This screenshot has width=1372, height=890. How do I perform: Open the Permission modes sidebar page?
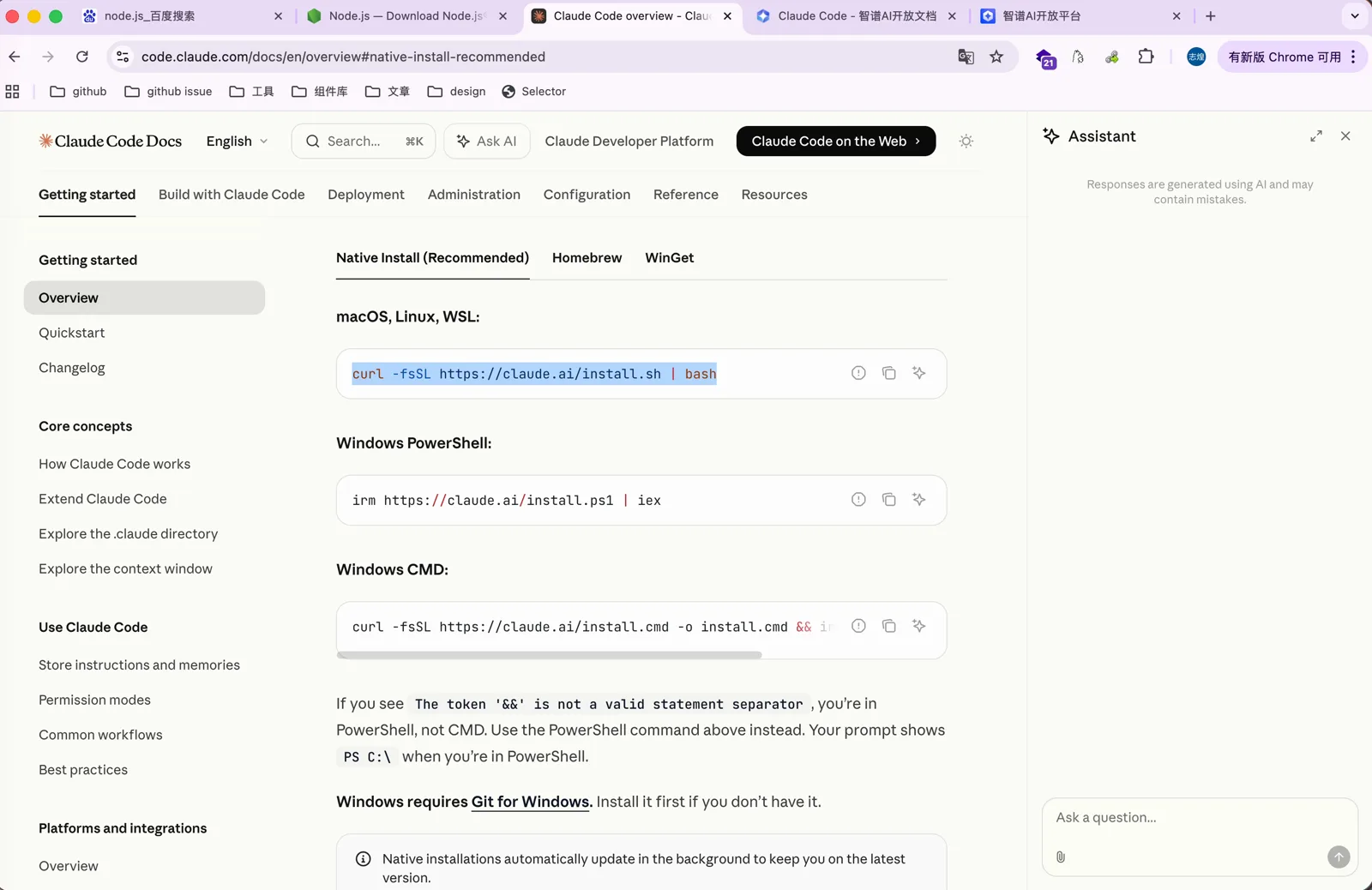[x=94, y=700]
